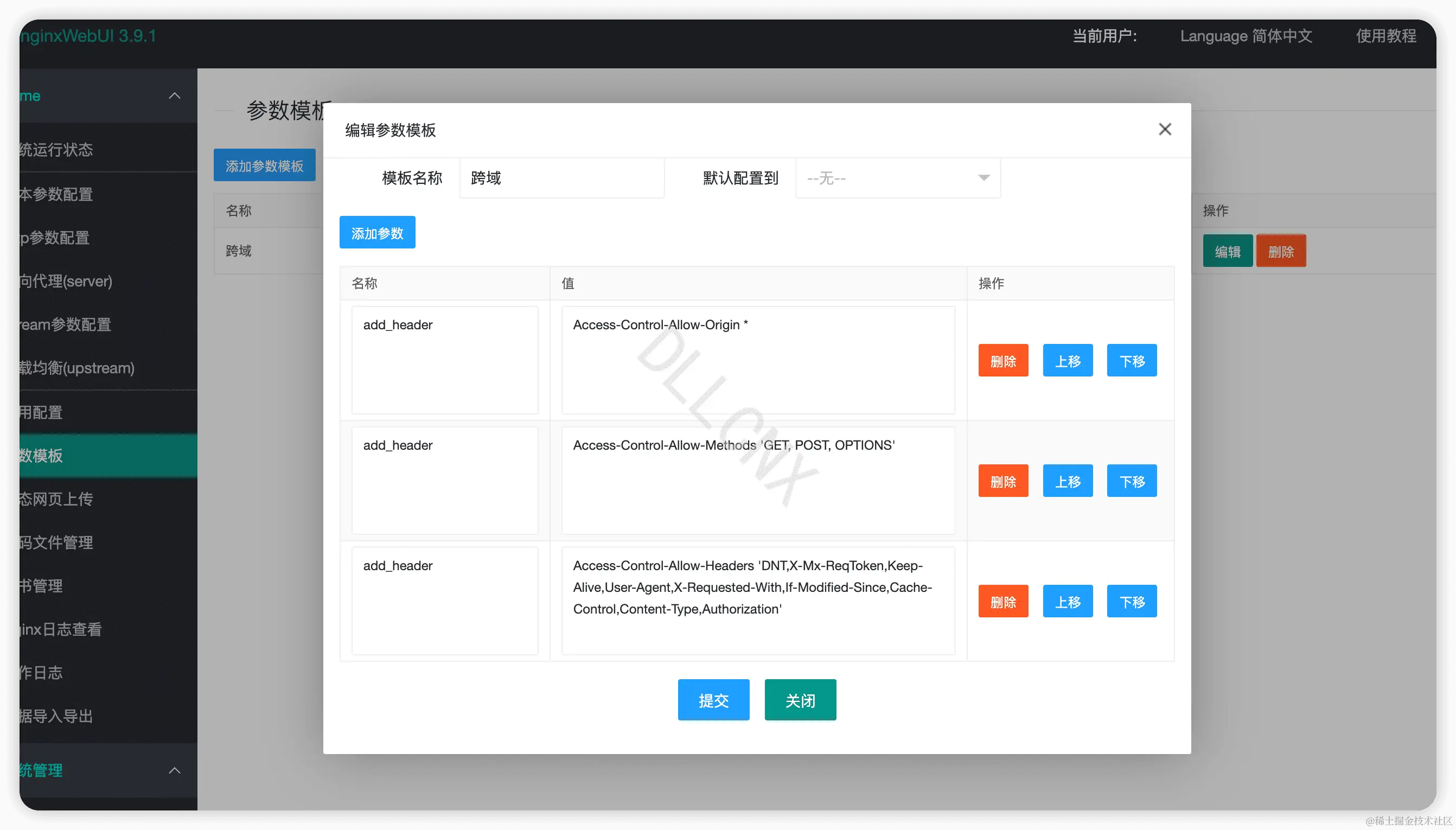1456x830 pixels.
Task: Open the 默认配置到 dropdown
Action: point(898,178)
